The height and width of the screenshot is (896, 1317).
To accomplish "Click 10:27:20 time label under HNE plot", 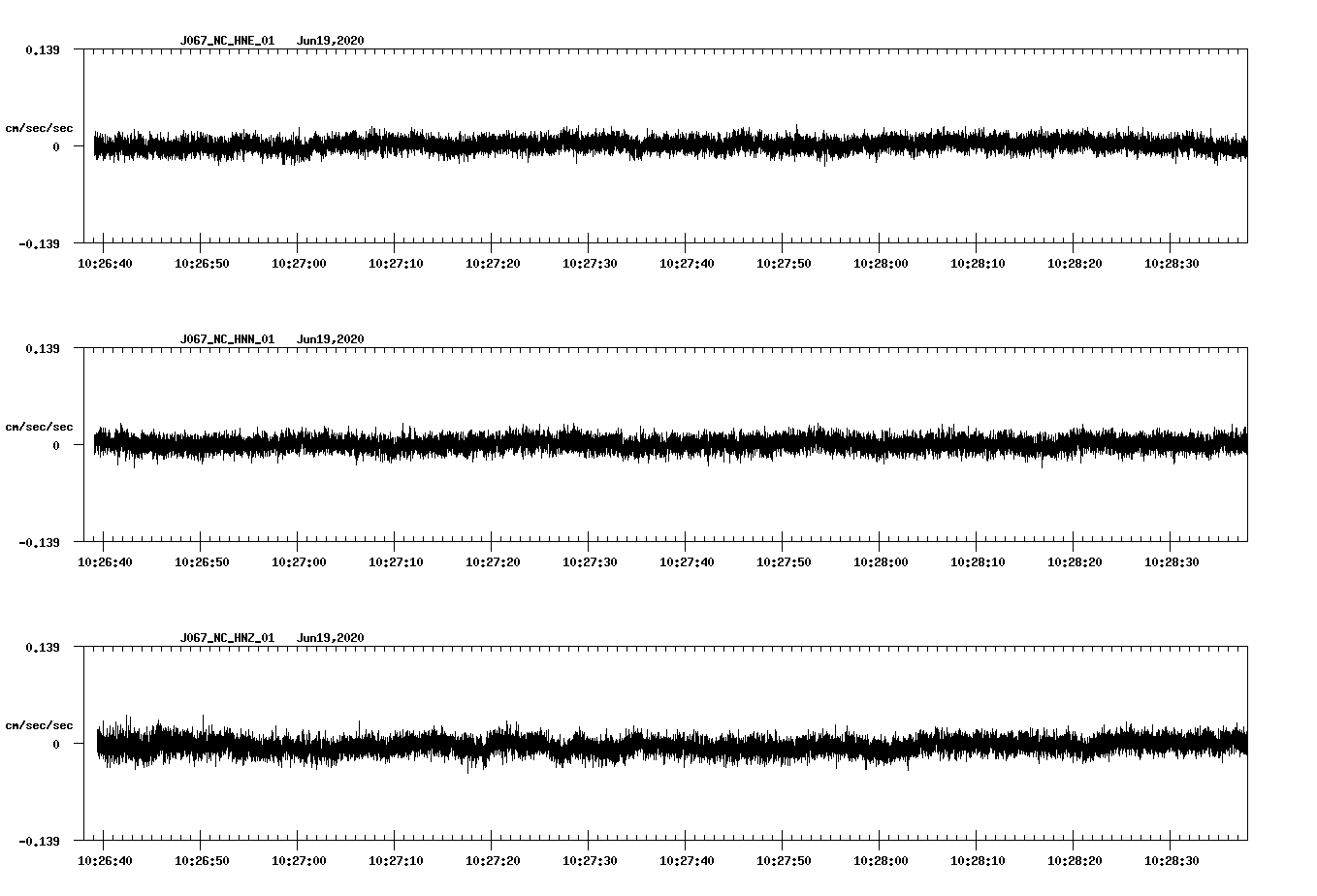I will pos(493,264).
